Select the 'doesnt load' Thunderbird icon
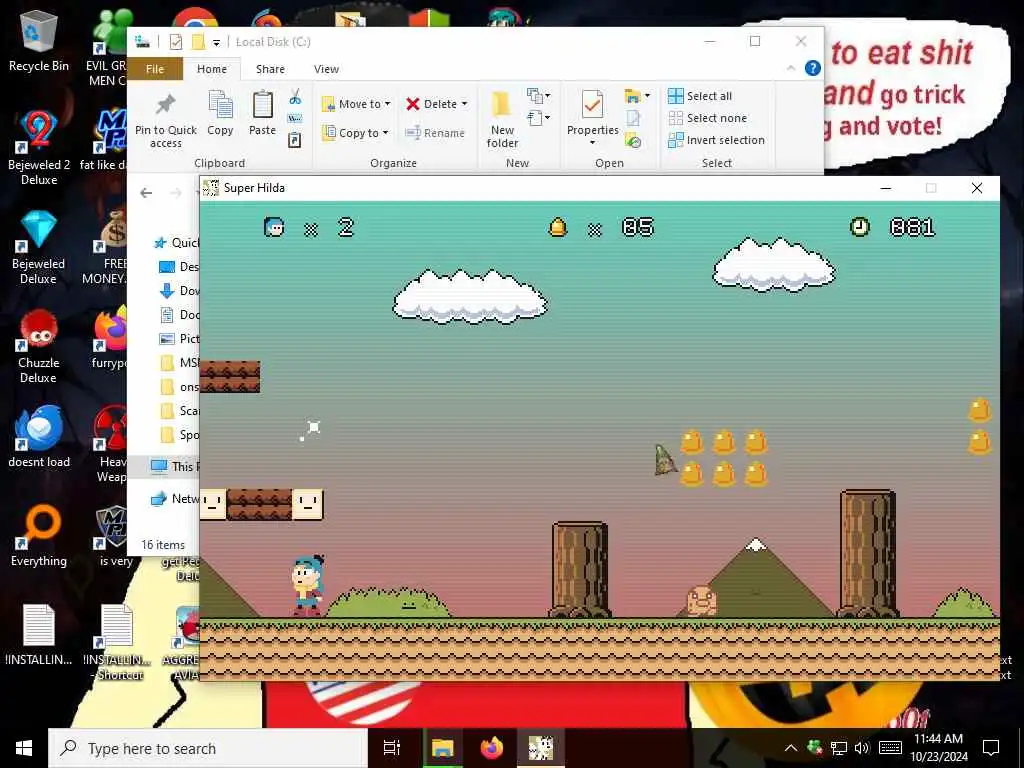The image size is (1024, 768). point(39,436)
